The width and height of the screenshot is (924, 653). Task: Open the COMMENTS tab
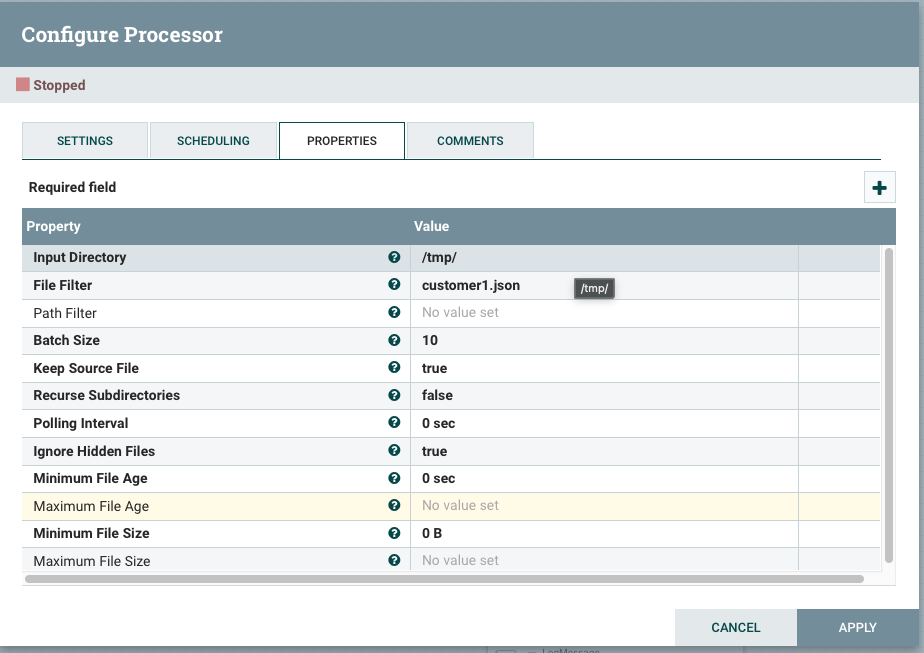click(x=470, y=140)
